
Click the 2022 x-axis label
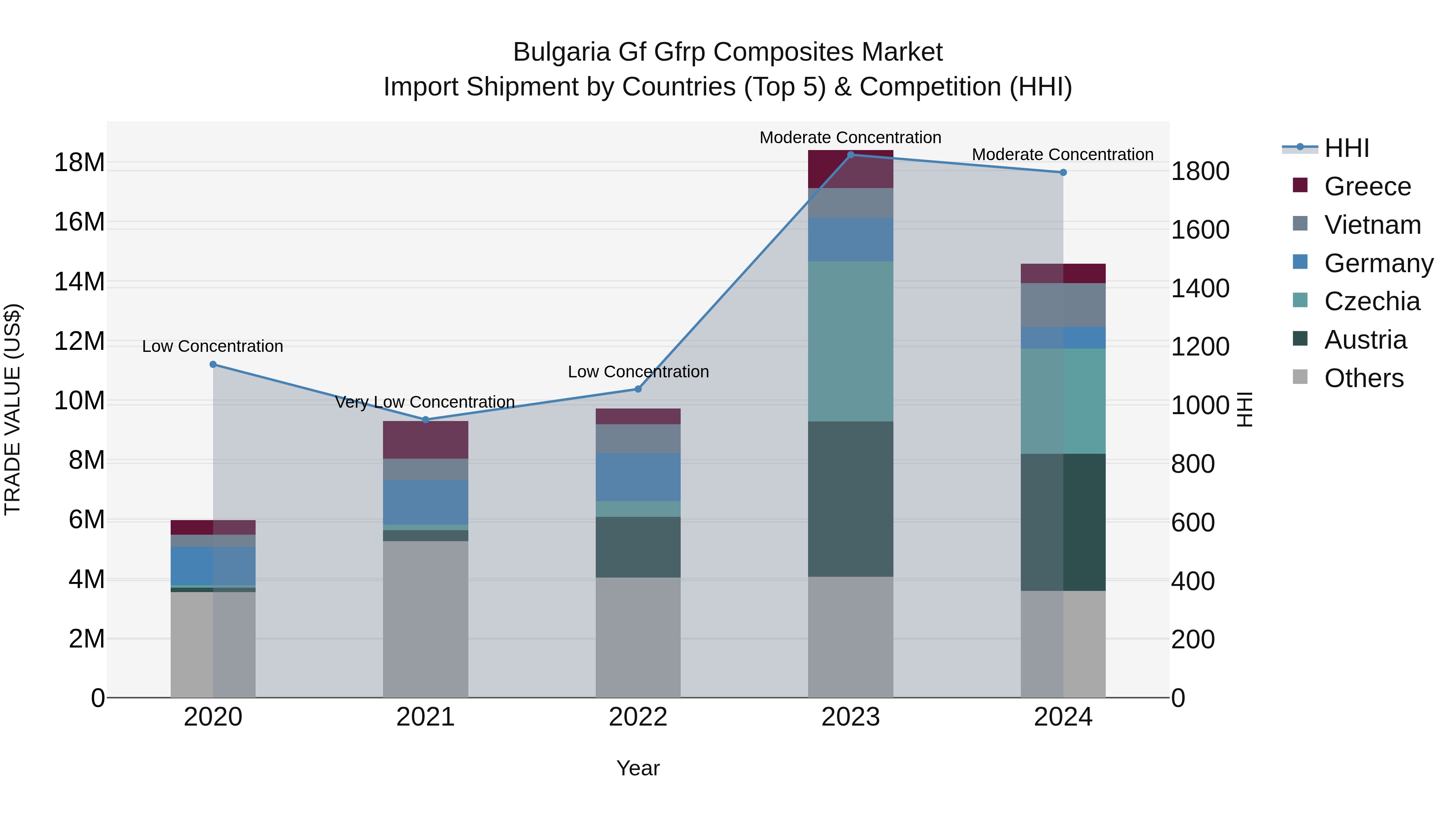coord(638,717)
